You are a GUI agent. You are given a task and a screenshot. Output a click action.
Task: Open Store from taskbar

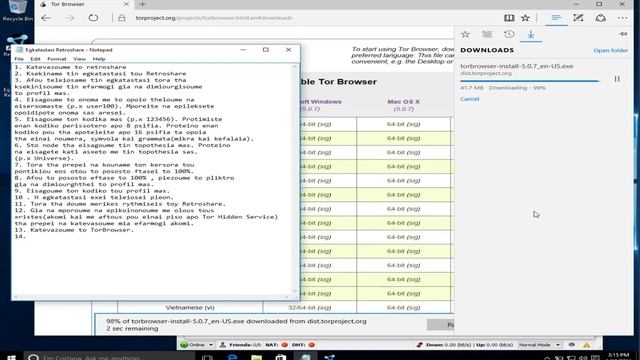(x=280, y=357)
